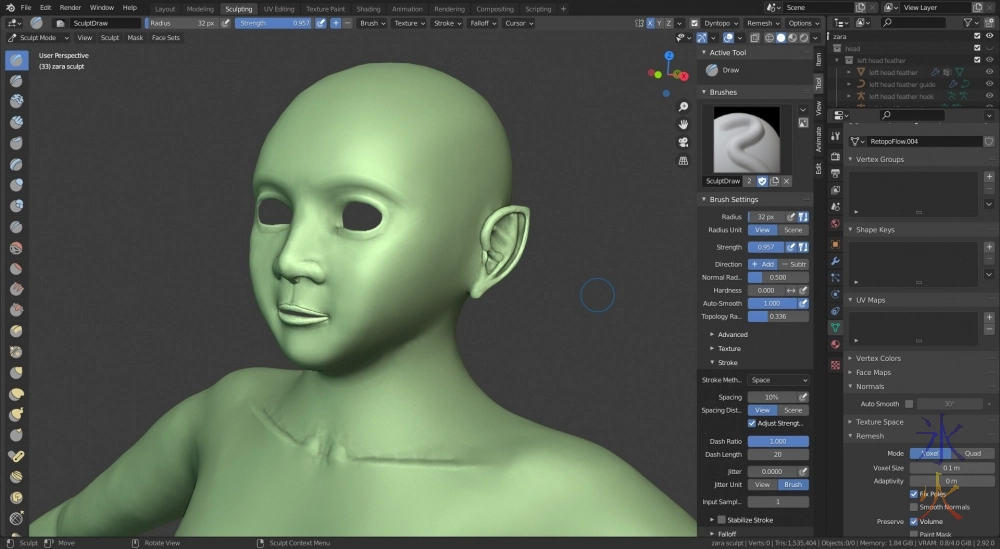This screenshot has height=549, width=1000.
Task: Open the Modifiers wrench properties tab
Action: pyautogui.click(x=835, y=261)
